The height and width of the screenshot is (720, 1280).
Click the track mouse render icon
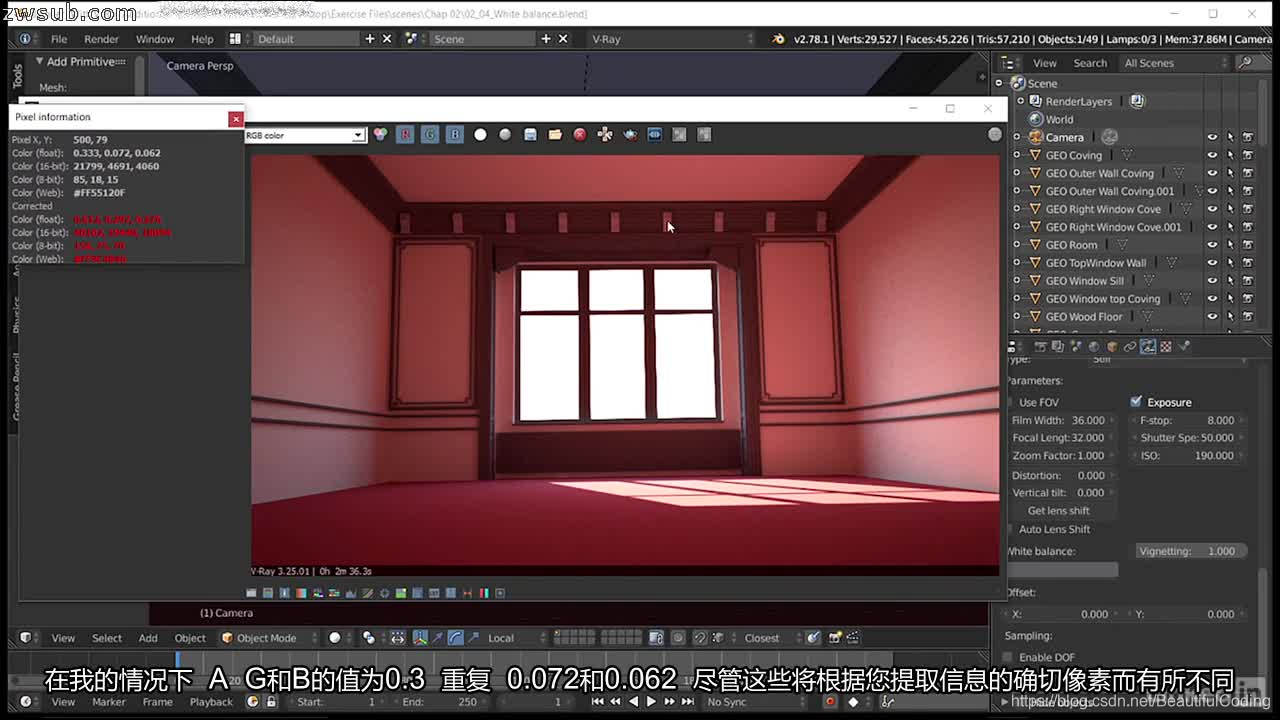(605, 134)
